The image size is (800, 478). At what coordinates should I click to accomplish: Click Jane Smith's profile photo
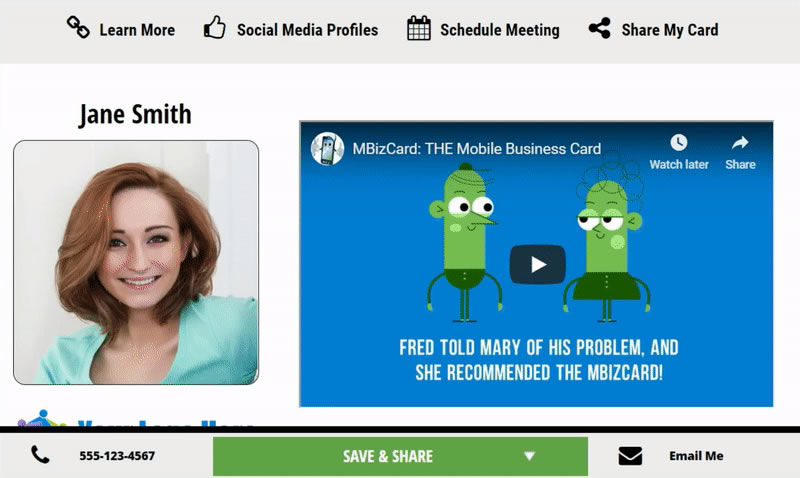coord(136,262)
